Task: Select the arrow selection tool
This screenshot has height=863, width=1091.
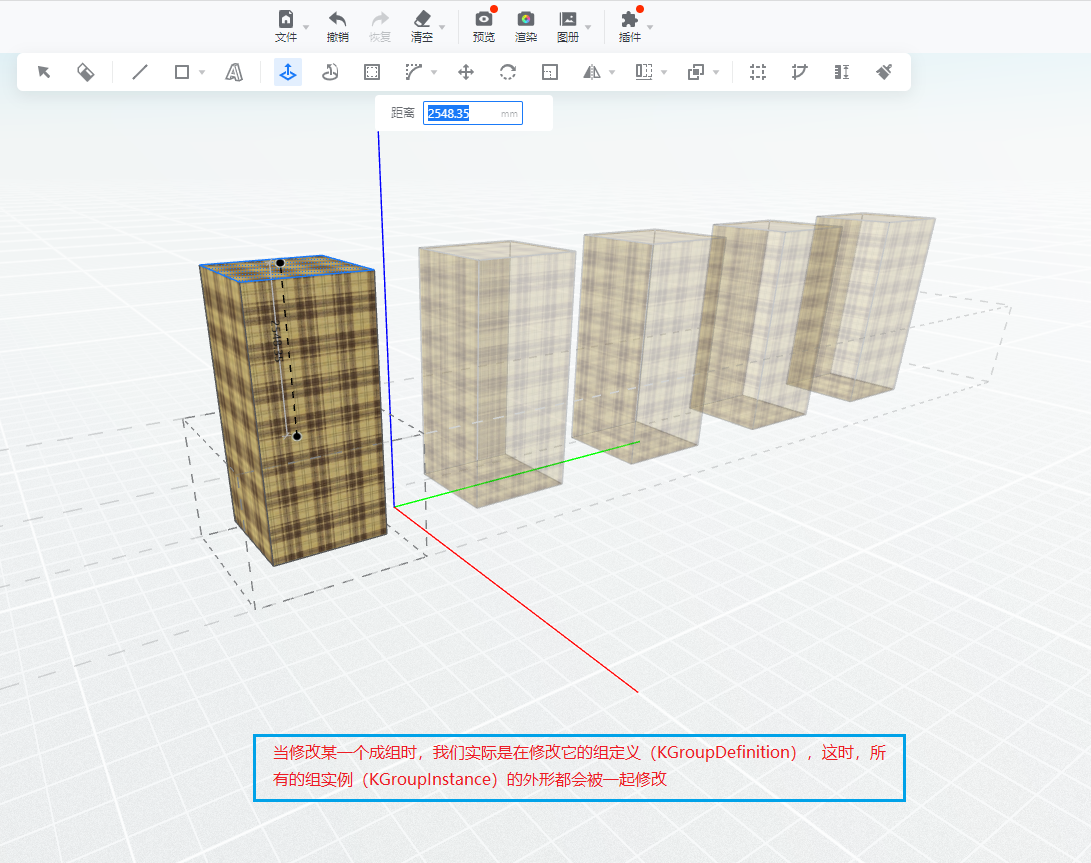Action: 44,72
